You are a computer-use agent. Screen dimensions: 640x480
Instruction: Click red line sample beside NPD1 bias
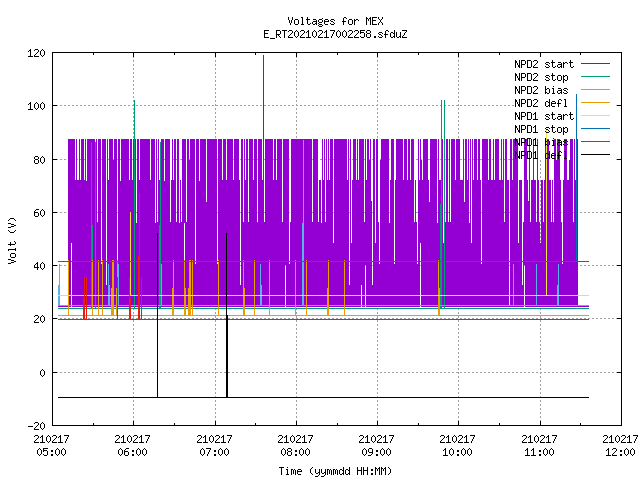[595, 142]
